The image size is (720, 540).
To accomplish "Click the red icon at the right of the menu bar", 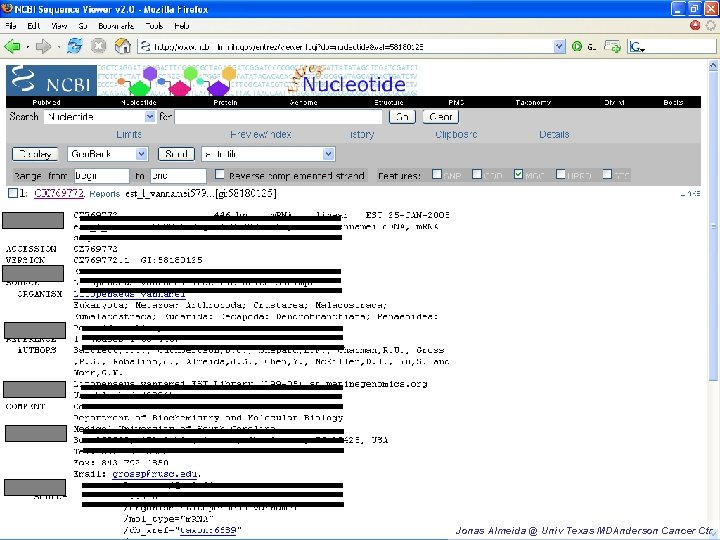I will tap(695, 25).
